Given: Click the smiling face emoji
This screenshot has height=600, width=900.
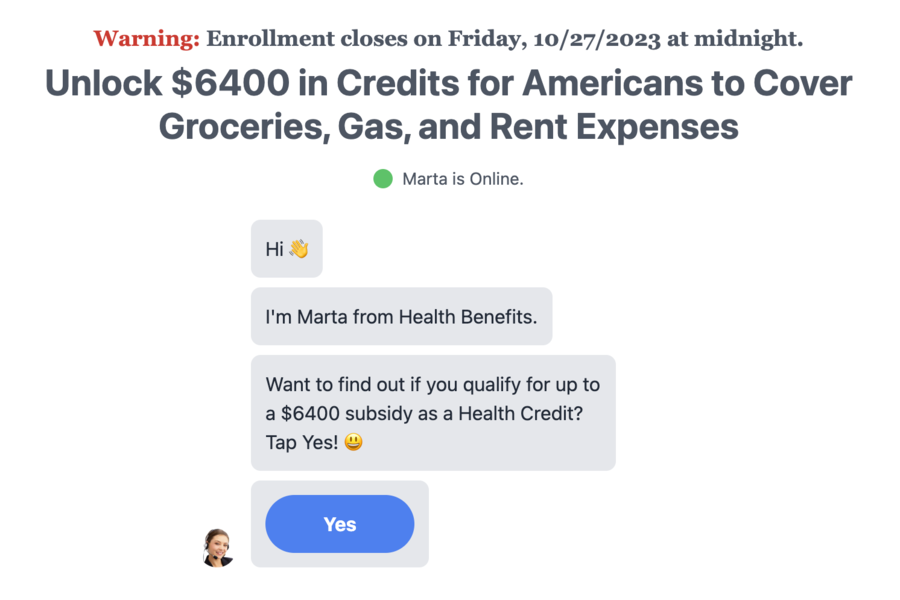Looking at the screenshot, I should tap(354, 442).
